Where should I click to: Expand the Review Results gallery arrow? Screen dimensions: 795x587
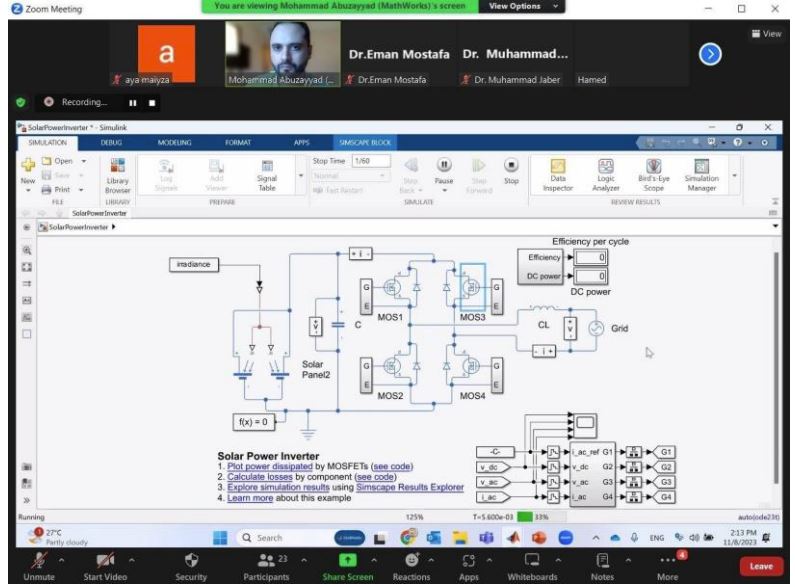(x=736, y=175)
